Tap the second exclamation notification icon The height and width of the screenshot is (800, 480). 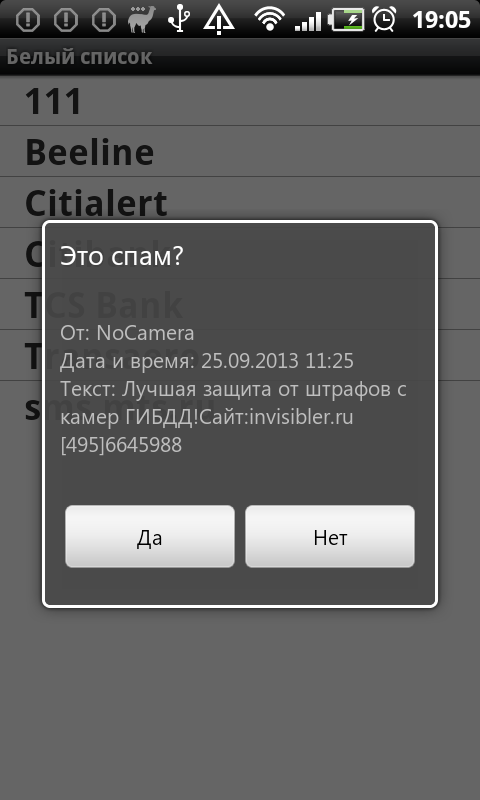click(66, 19)
